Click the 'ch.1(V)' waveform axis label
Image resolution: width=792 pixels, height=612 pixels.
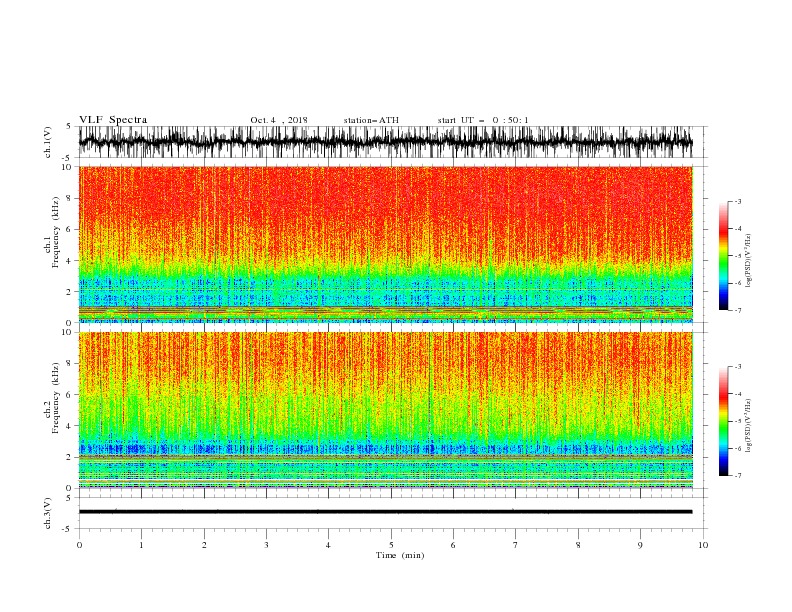[48, 142]
